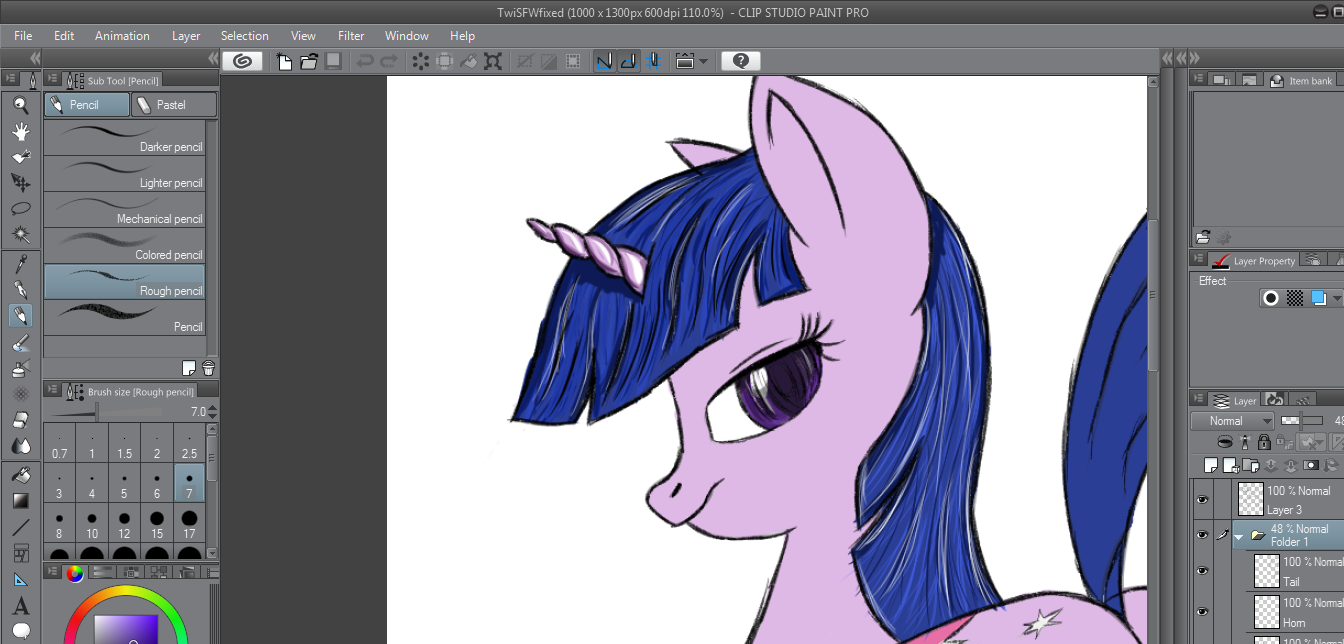This screenshot has width=1344, height=644.
Task: Select the Move hand tool
Action: click(x=21, y=131)
